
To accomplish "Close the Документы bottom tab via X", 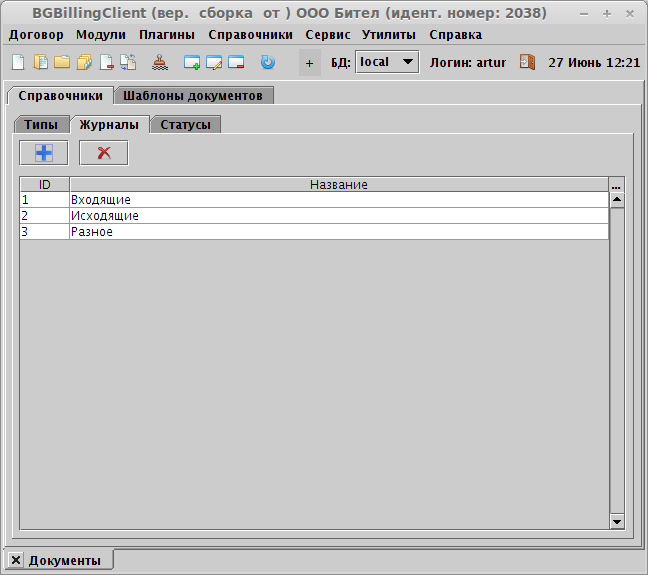I will point(16,560).
